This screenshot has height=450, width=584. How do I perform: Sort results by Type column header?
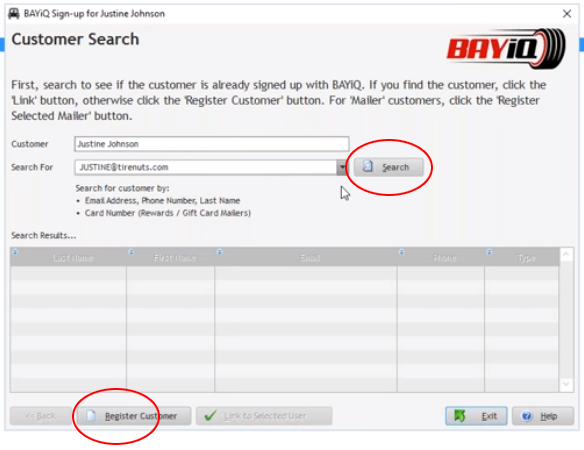(526, 258)
